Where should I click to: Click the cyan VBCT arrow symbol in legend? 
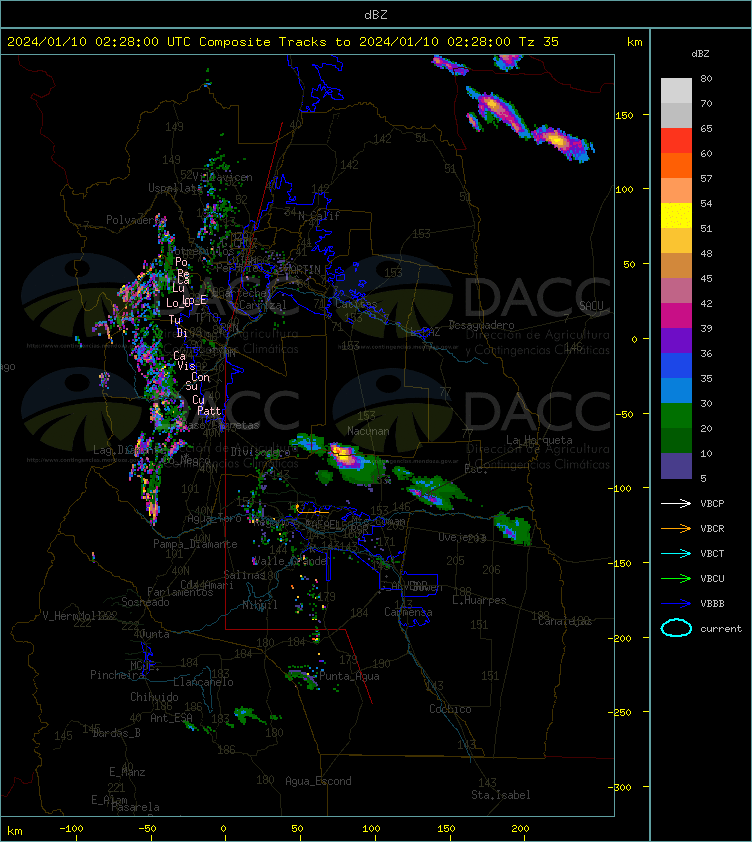(x=676, y=553)
